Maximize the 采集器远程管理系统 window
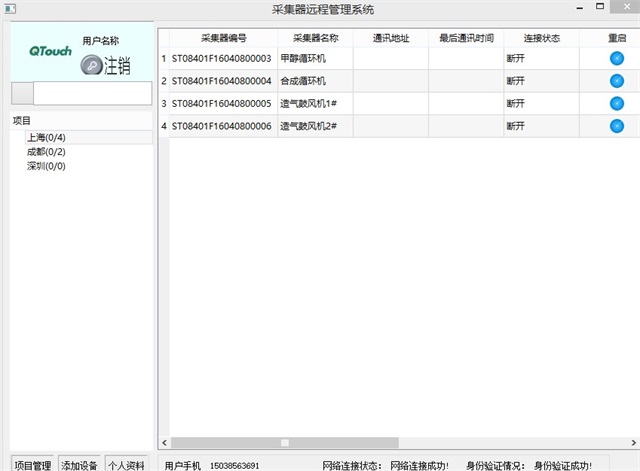The image size is (640, 471). [x=600, y=6]
